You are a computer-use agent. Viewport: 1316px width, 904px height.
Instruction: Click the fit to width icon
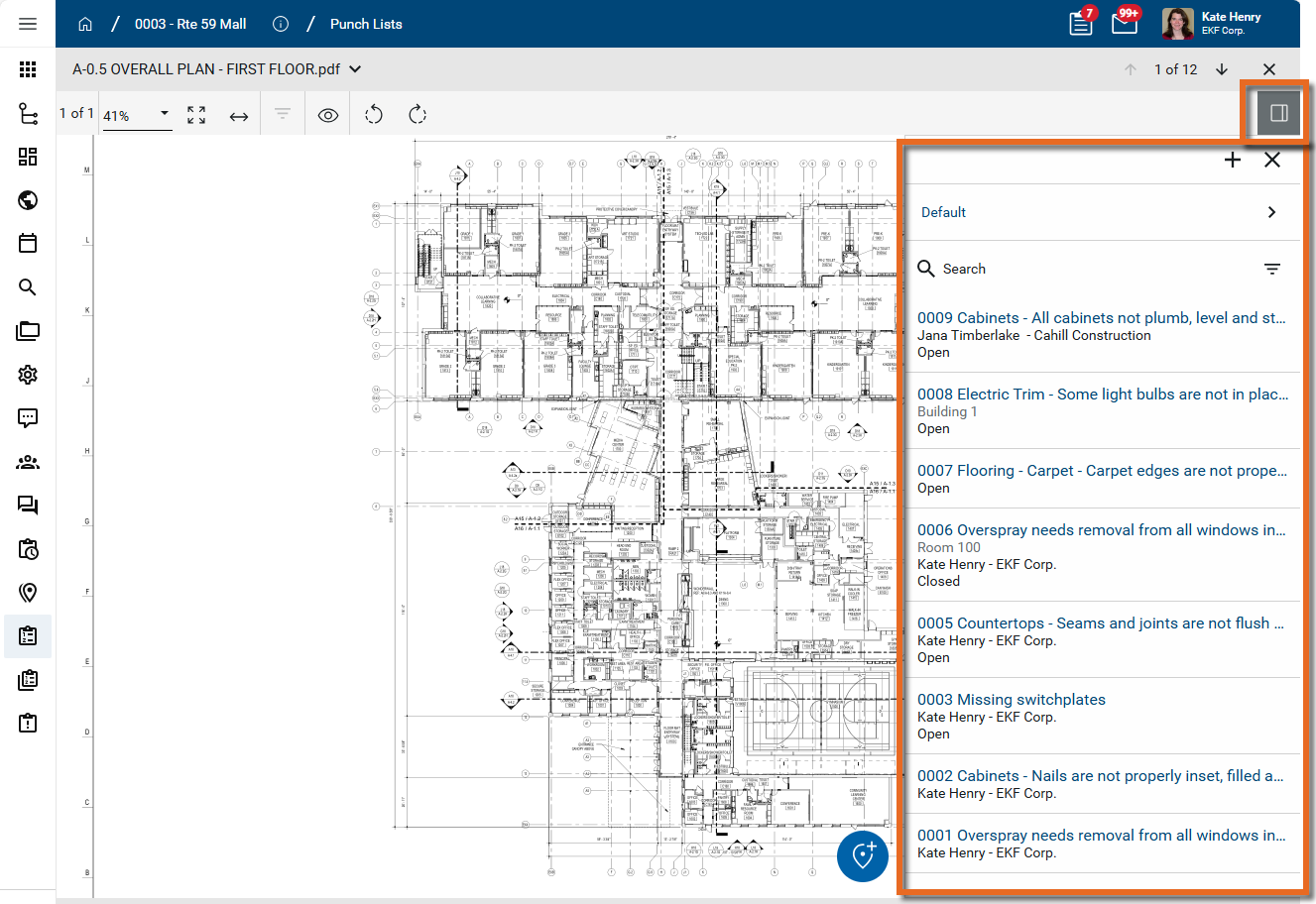(239, 116)
